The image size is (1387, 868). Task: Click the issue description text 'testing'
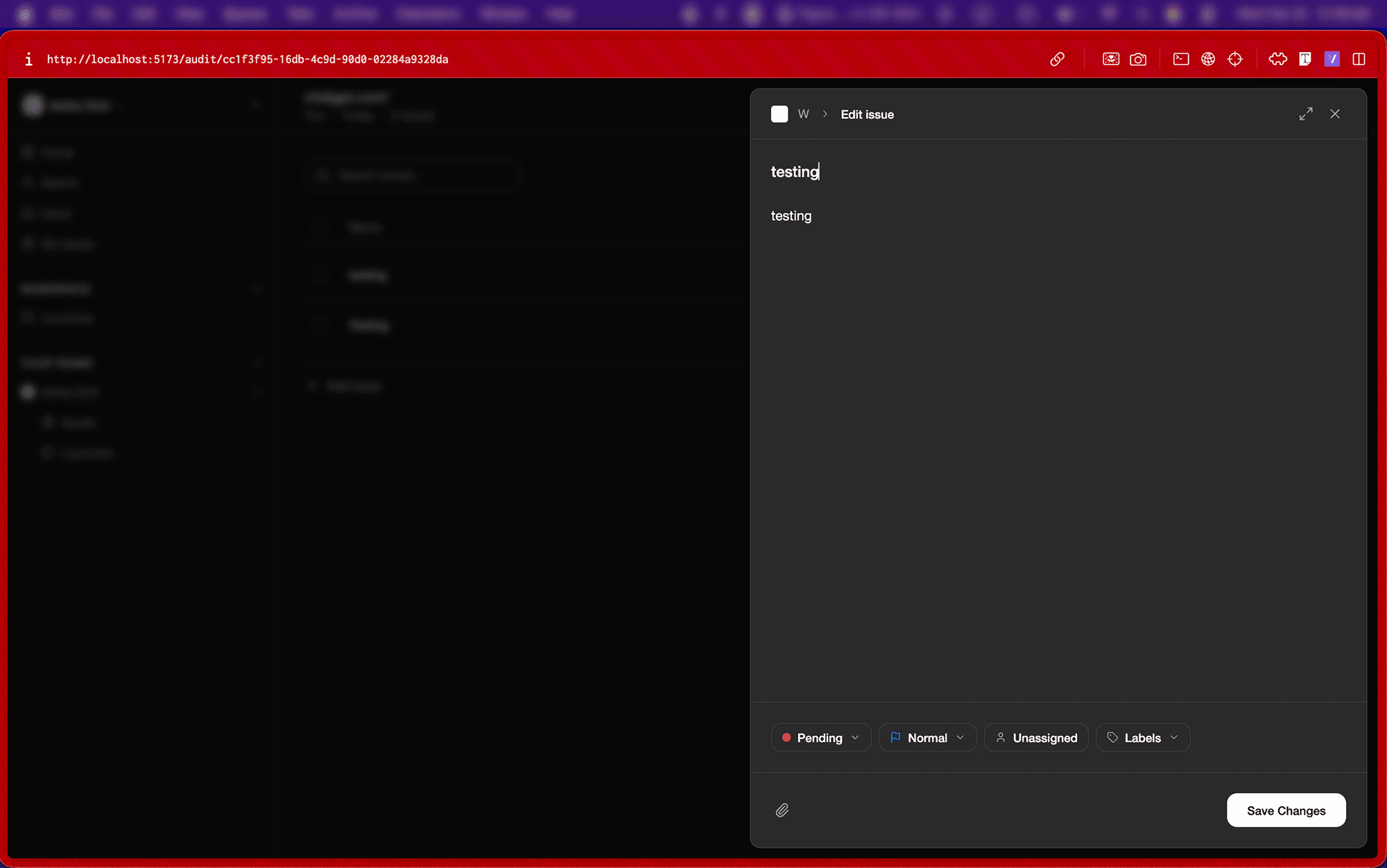(791, 216)
